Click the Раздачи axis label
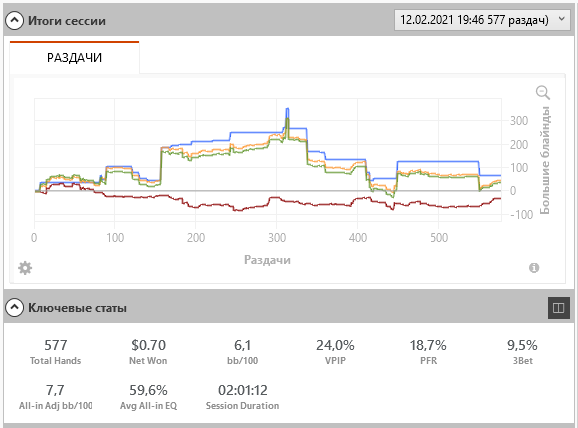Image resolution: width=578 pixels, height=428 pixels. (267, 260)
